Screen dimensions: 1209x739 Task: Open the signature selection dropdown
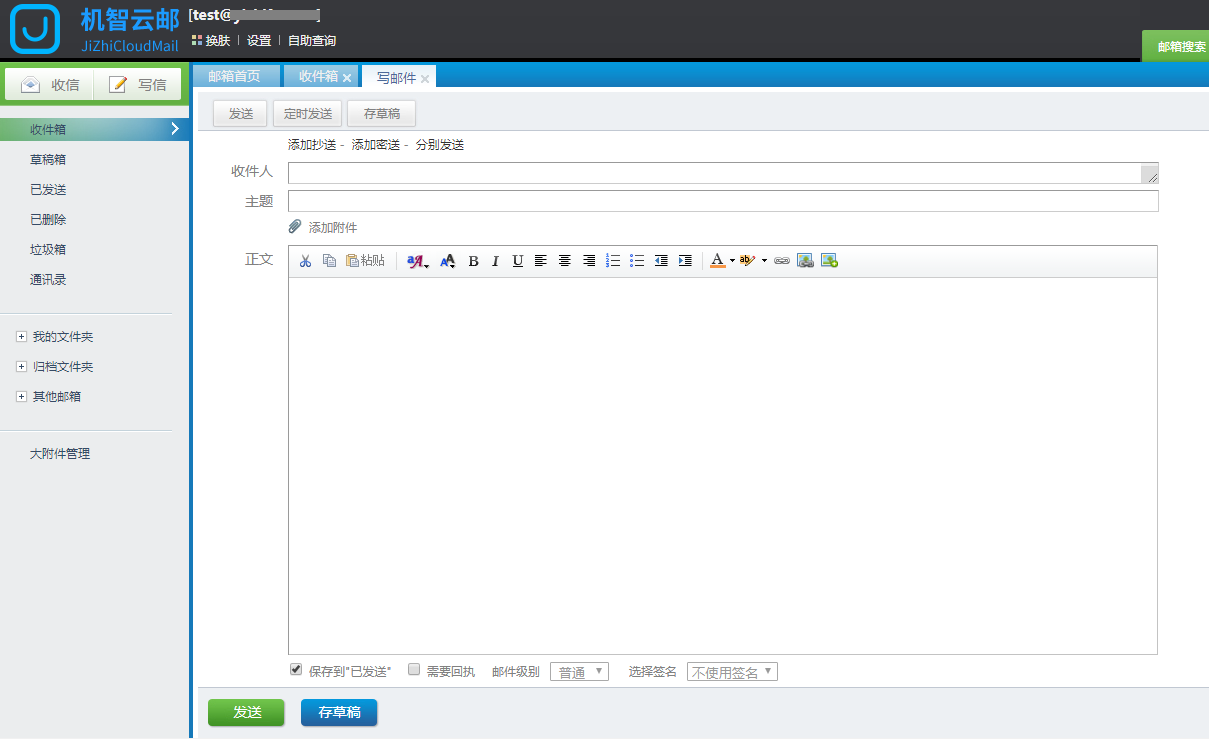732,672
